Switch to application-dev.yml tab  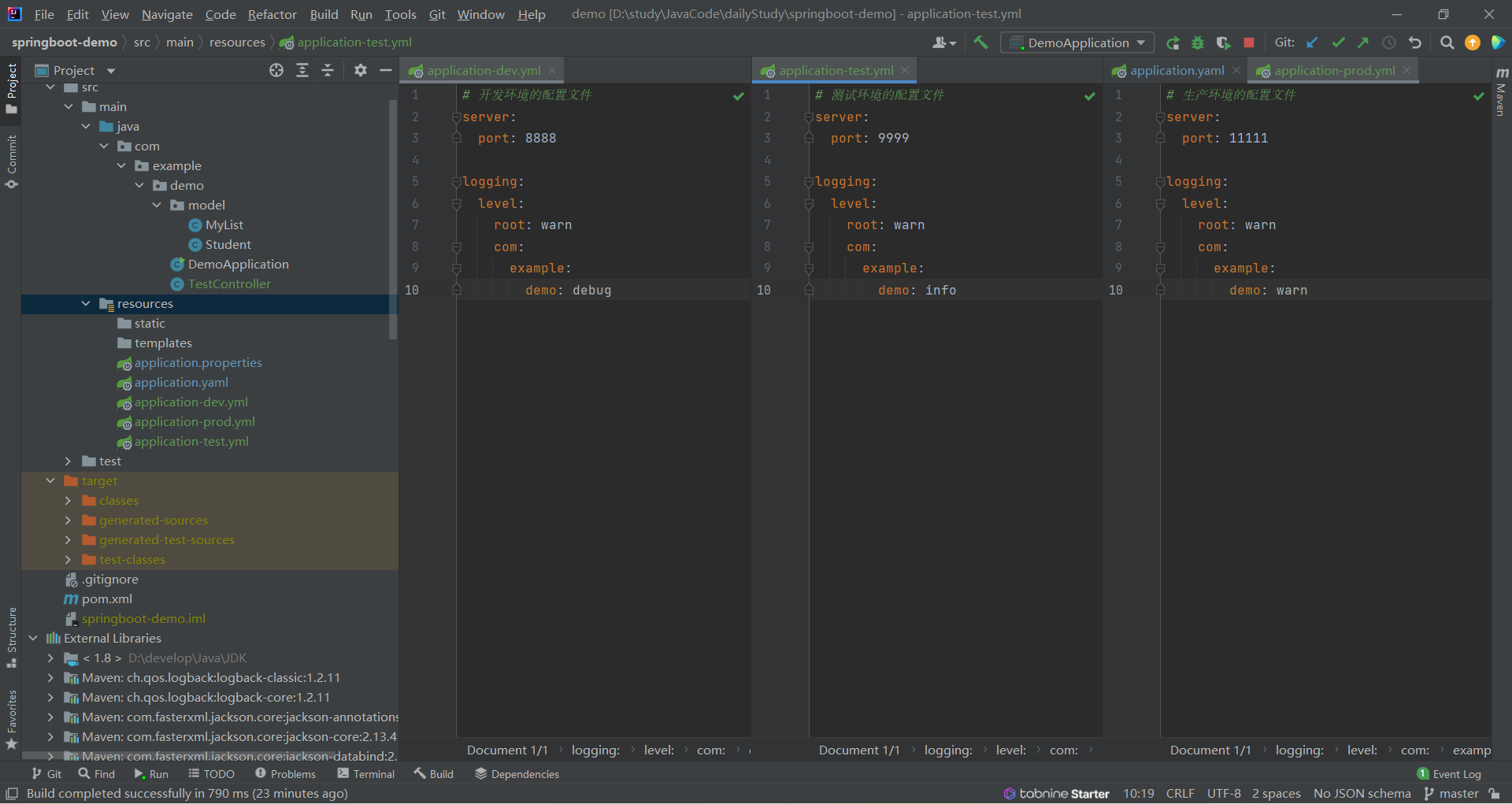coord(484,70)
